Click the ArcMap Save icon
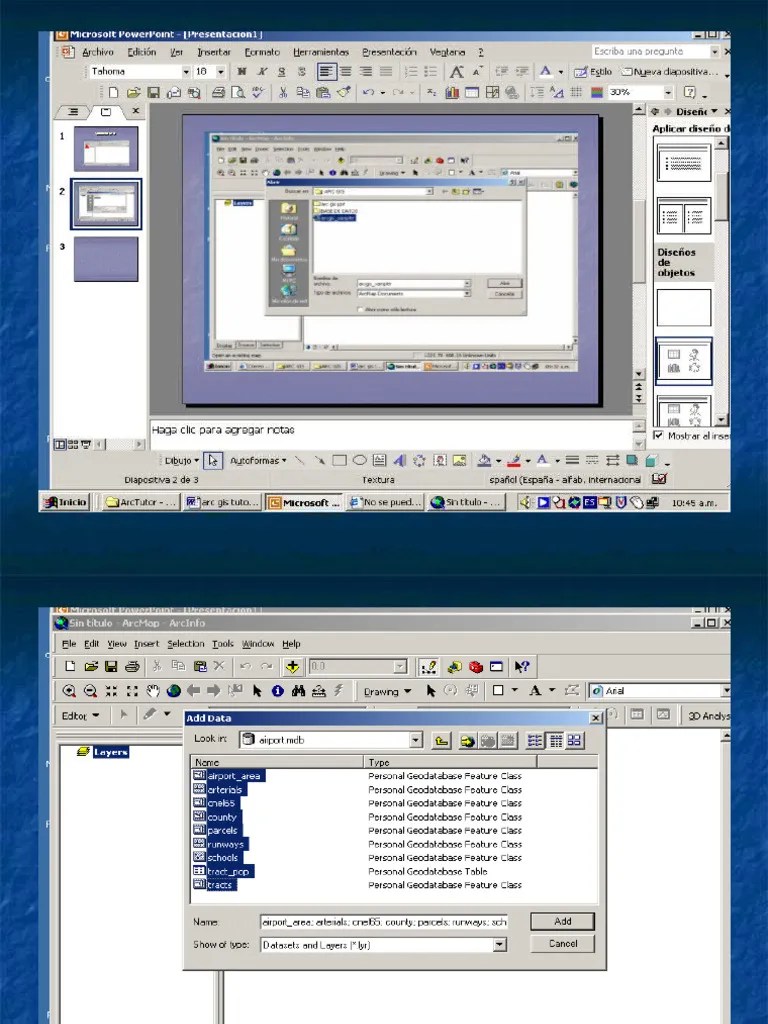Image resolution: width=768 pixels, height=1024 pixels. click(x=111, y=666)
